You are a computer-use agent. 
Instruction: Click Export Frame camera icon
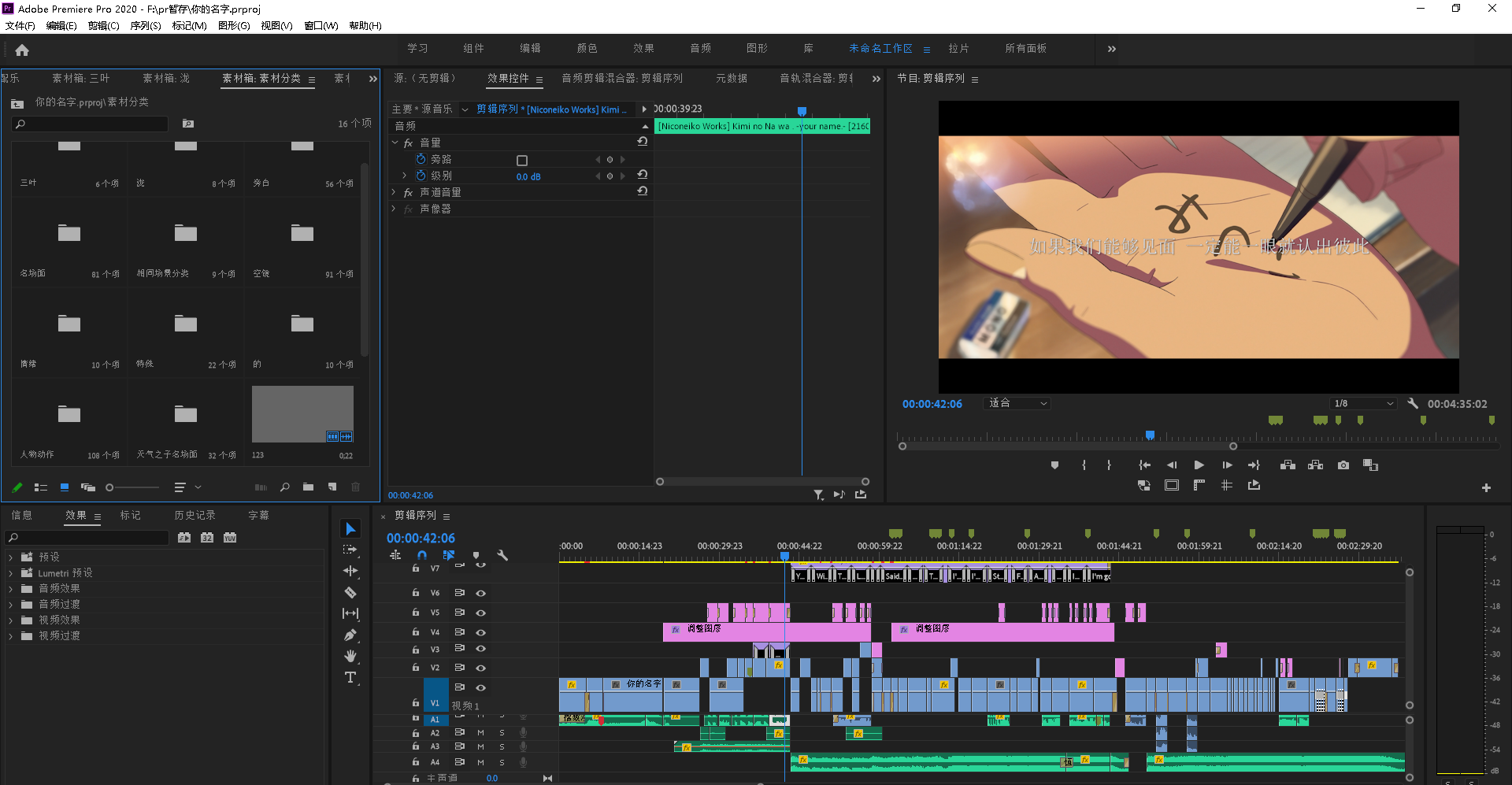[x=1343, y=465]
